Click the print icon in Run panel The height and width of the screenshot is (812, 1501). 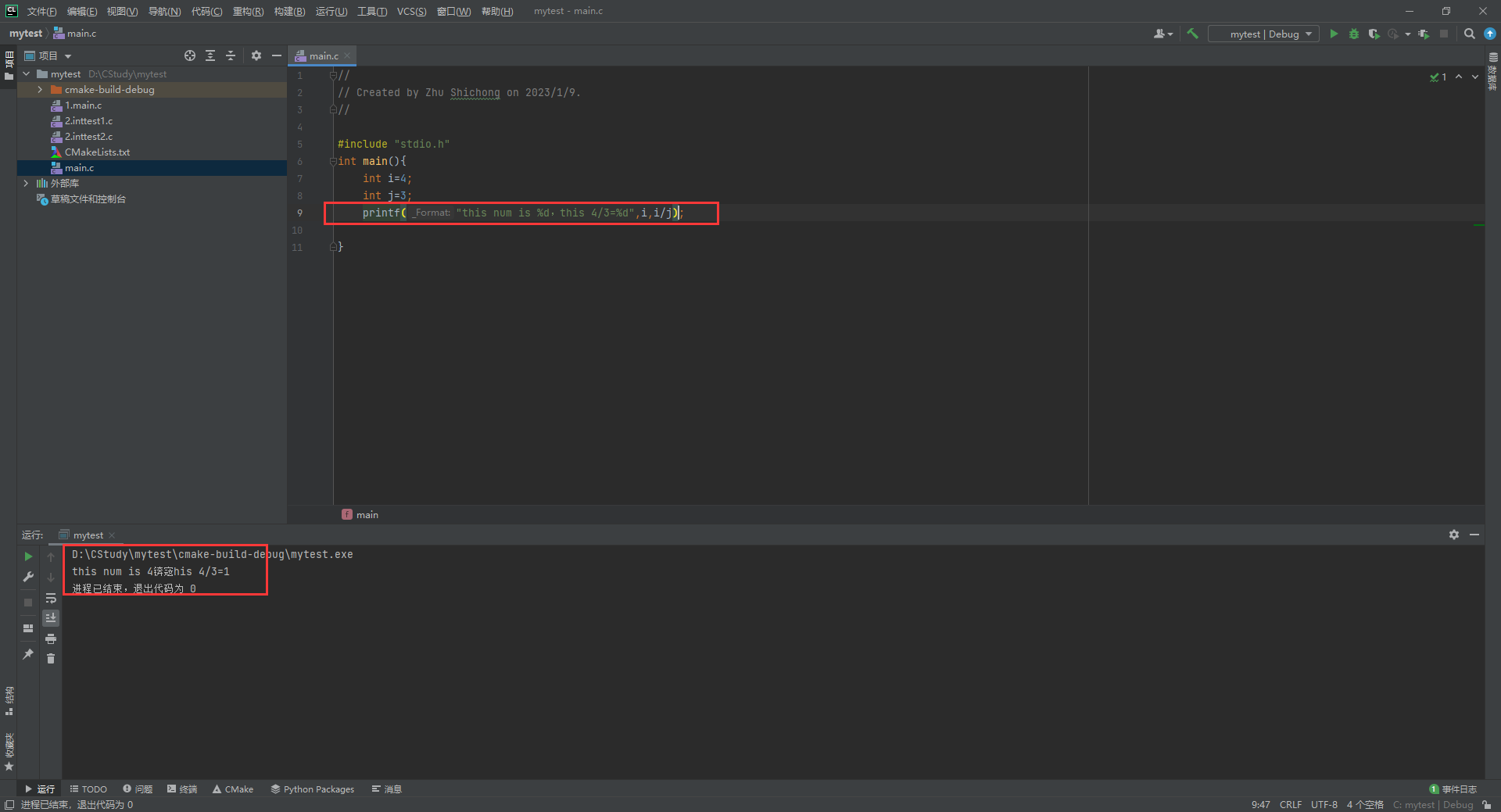click(x=51, y=639)
